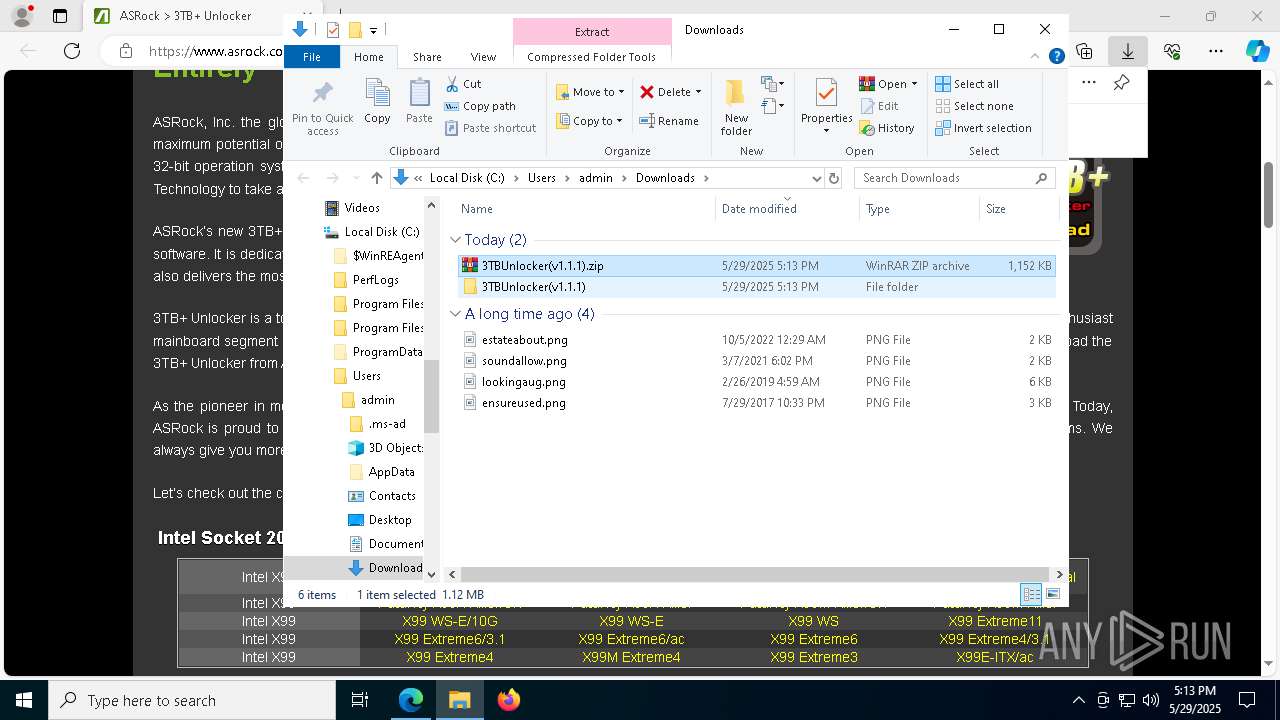Open the quick access toolbar customize arrow
The height and width of the screenshot is (720, 1280).
point(373,31)
